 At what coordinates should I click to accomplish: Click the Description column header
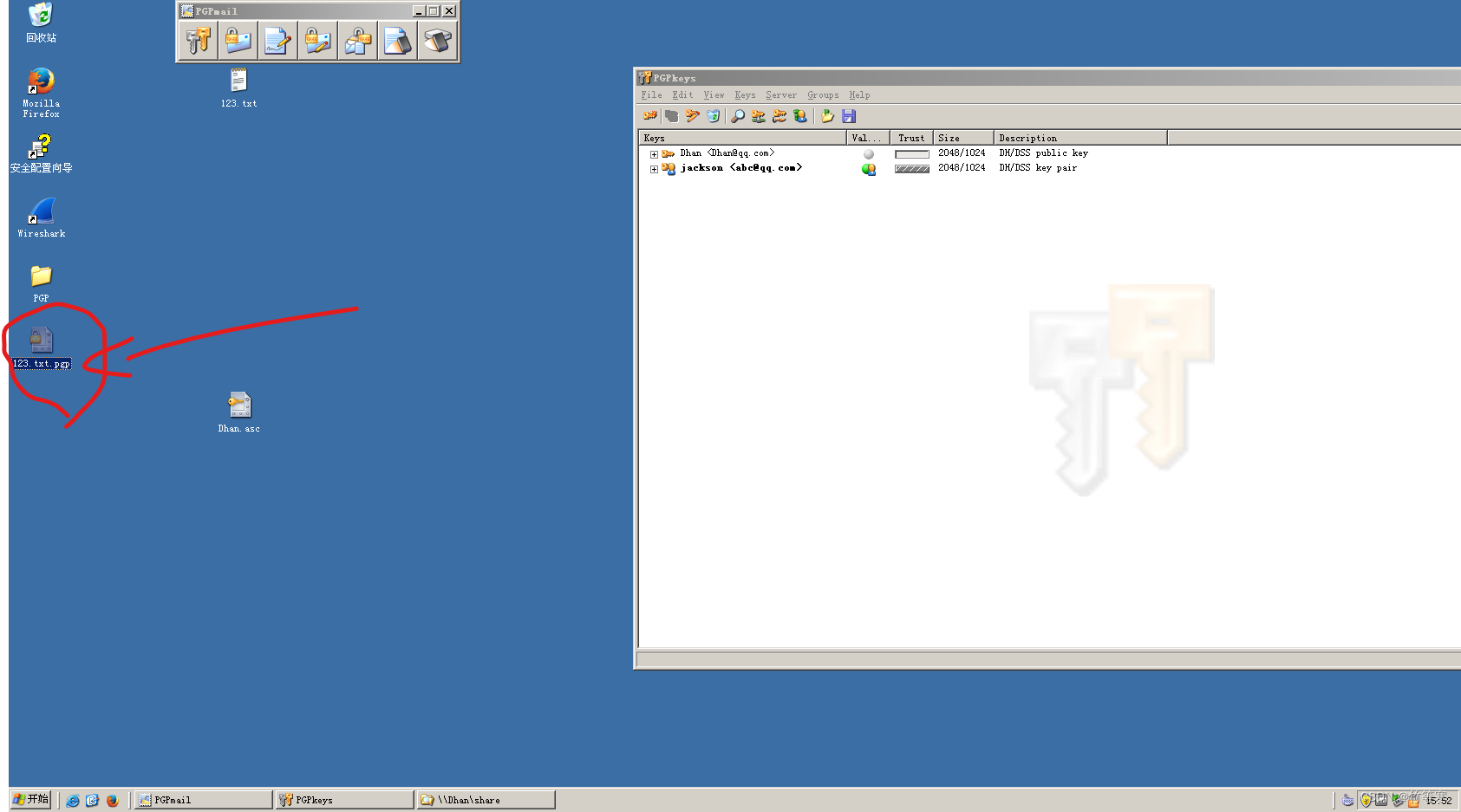(x=1080, y=138)
